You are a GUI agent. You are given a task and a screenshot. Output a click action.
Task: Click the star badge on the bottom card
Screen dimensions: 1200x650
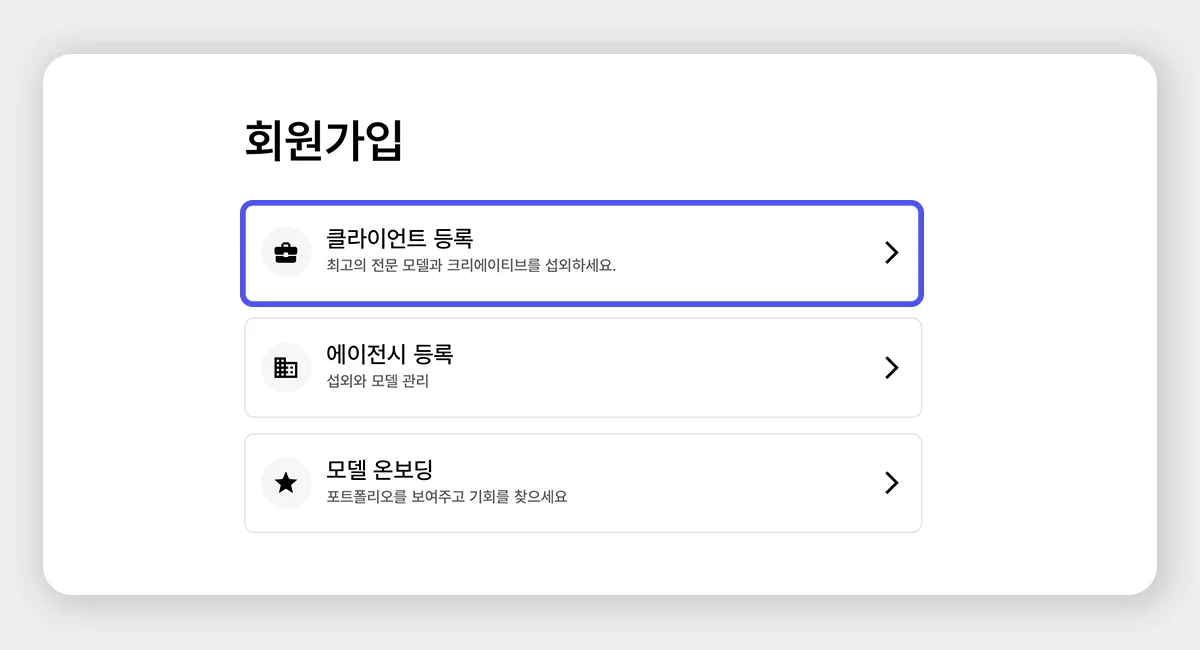[x=286, y=482]
